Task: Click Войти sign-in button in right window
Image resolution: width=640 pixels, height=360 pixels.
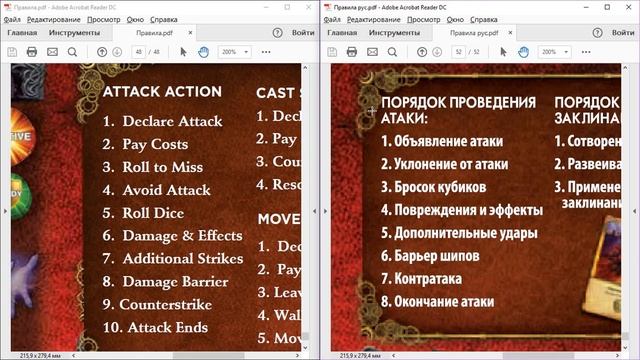Action: coord(623,33)
